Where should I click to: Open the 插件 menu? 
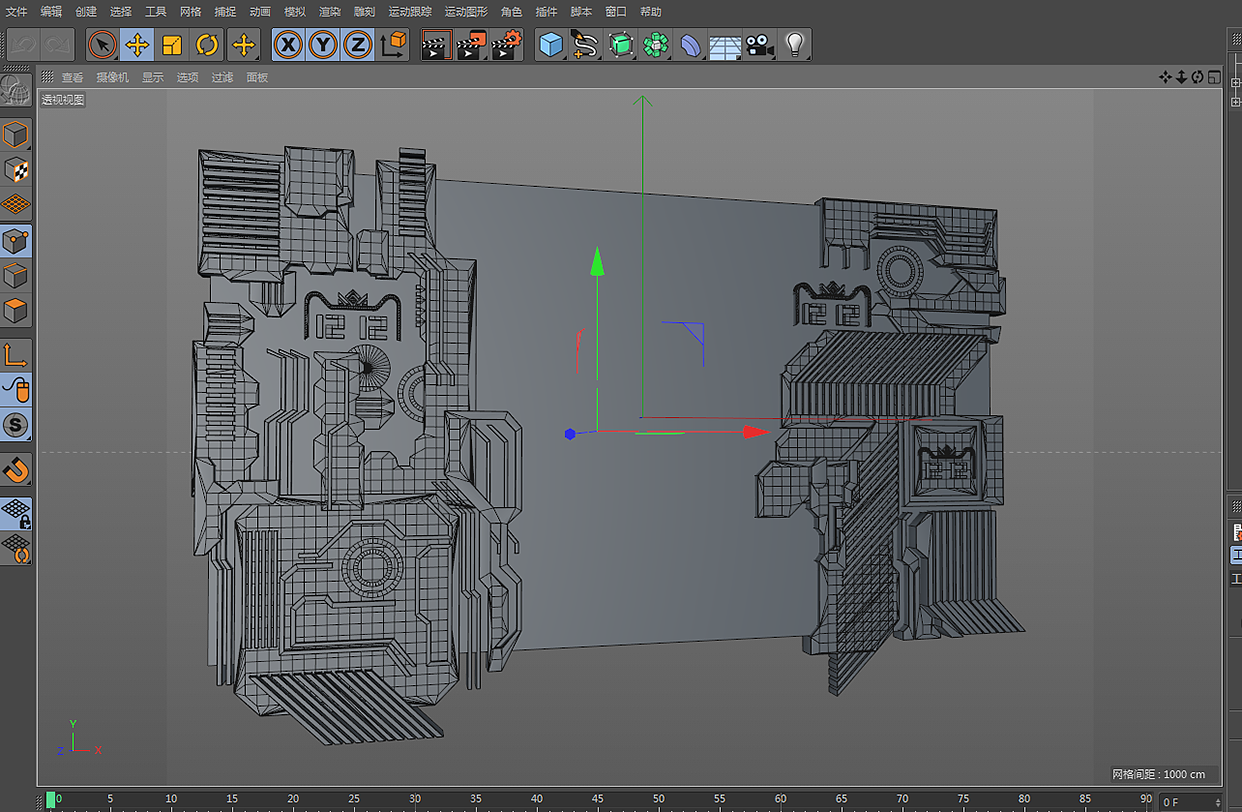point(546,12)
